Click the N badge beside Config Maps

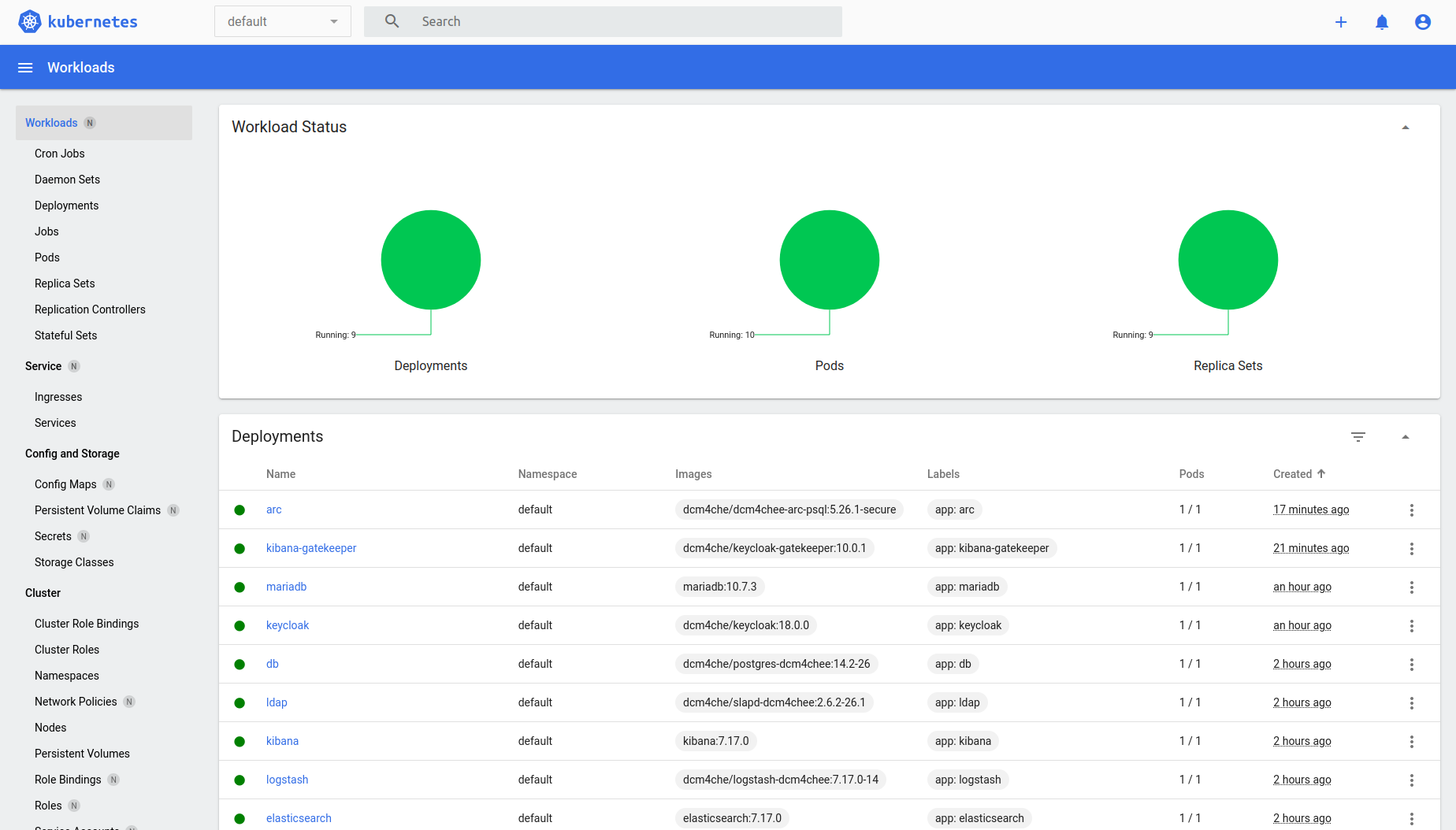(109, 484)
